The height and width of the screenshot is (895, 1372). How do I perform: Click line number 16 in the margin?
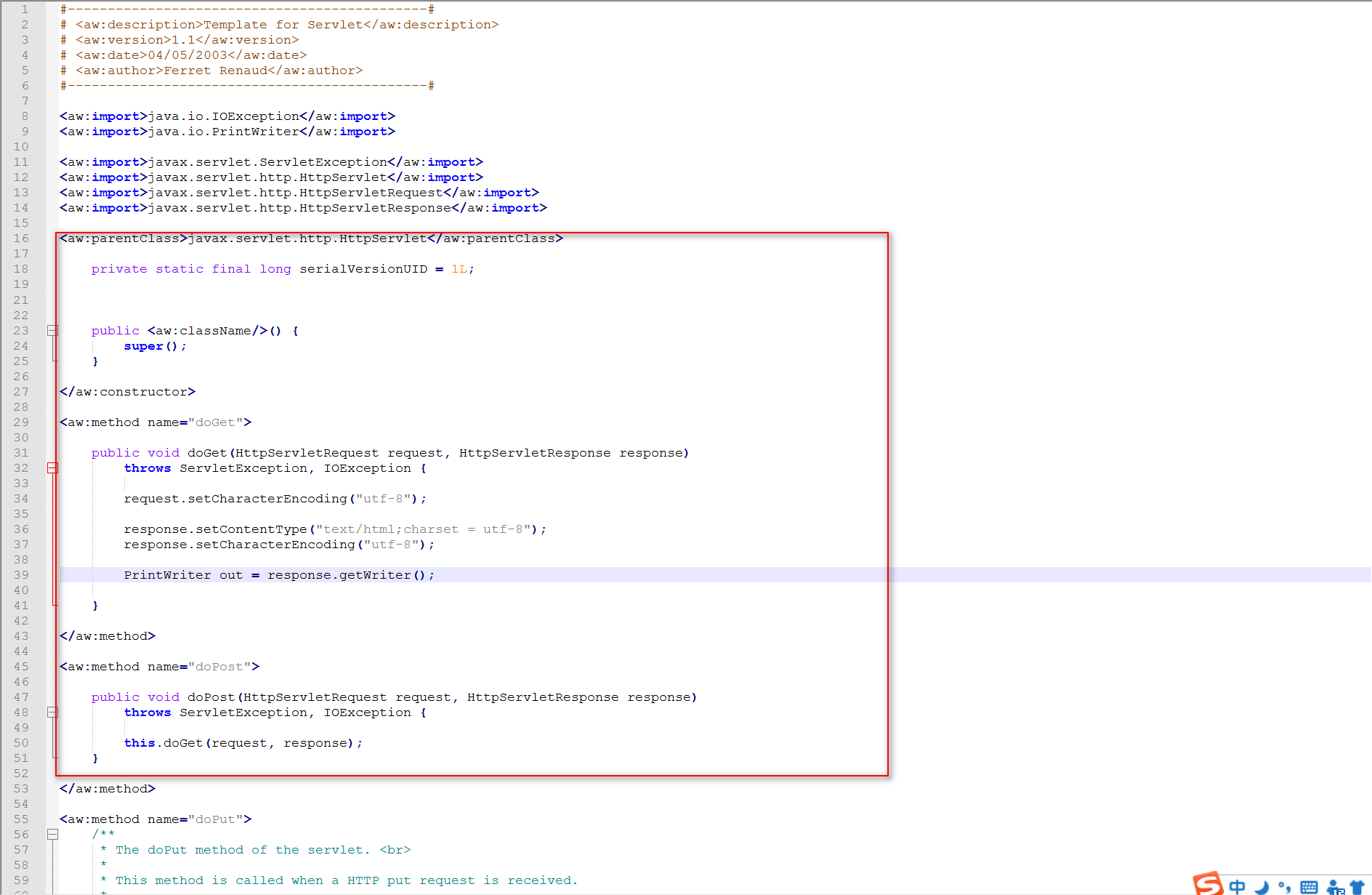click(21, 238)
